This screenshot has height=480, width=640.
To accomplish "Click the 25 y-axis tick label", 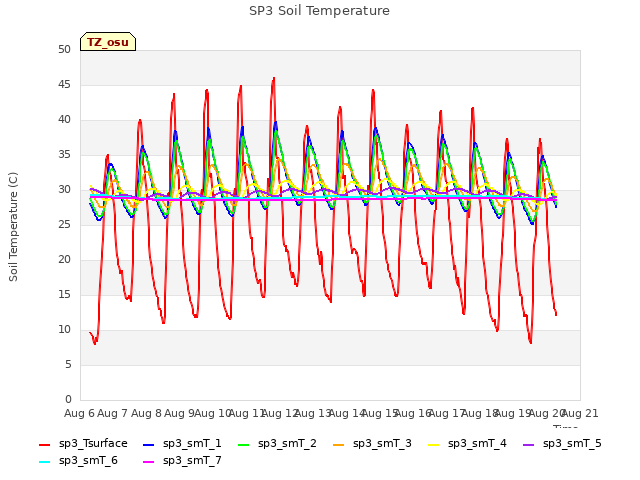I will coord(64,224).
